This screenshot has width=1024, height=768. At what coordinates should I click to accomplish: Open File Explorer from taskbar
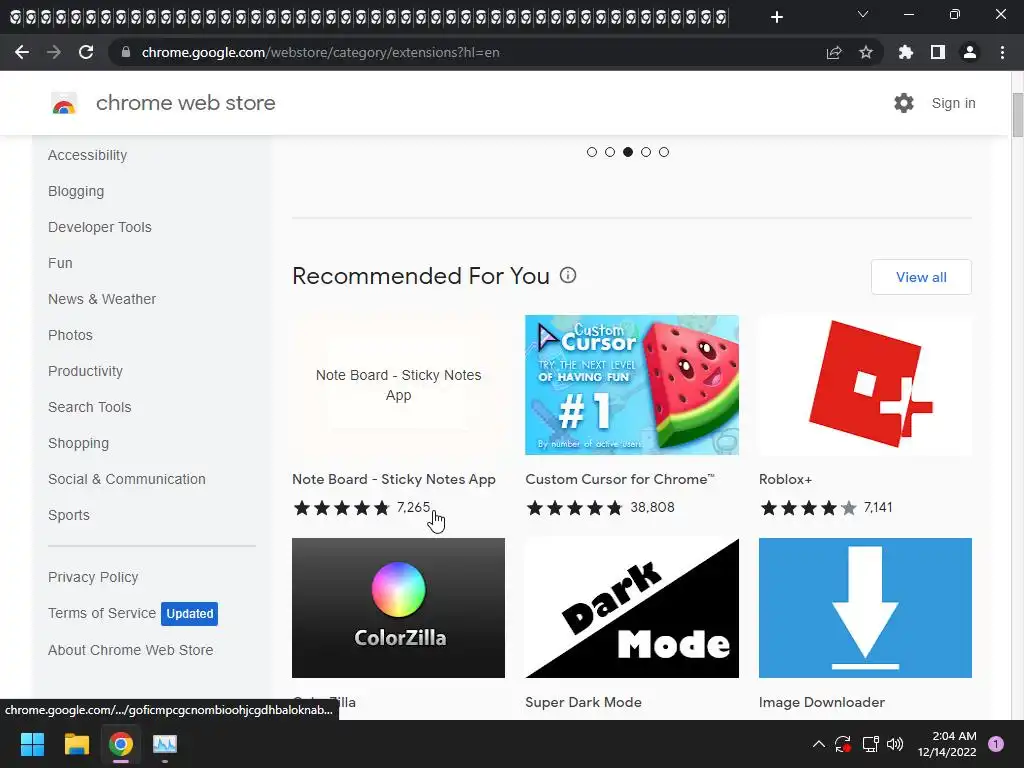pos(76,744)
